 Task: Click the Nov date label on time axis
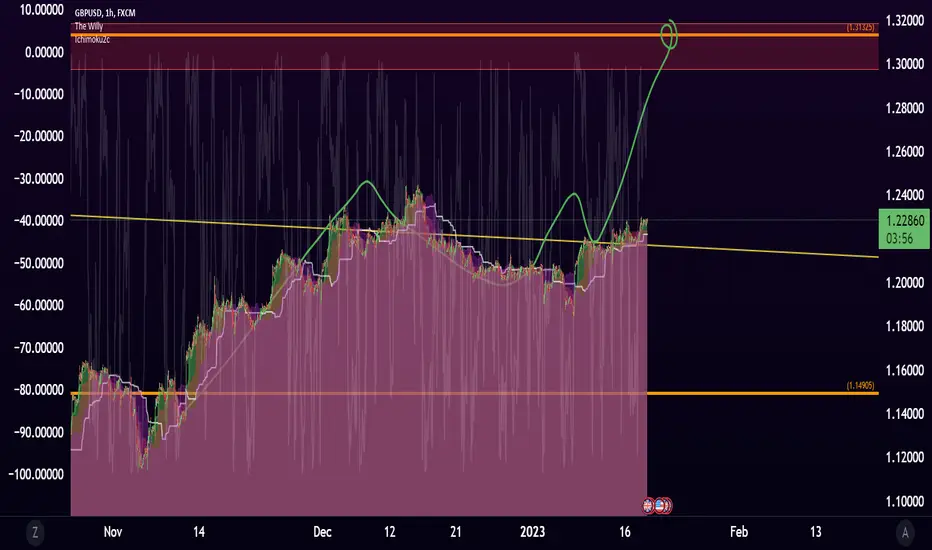[x=113, y=532]
